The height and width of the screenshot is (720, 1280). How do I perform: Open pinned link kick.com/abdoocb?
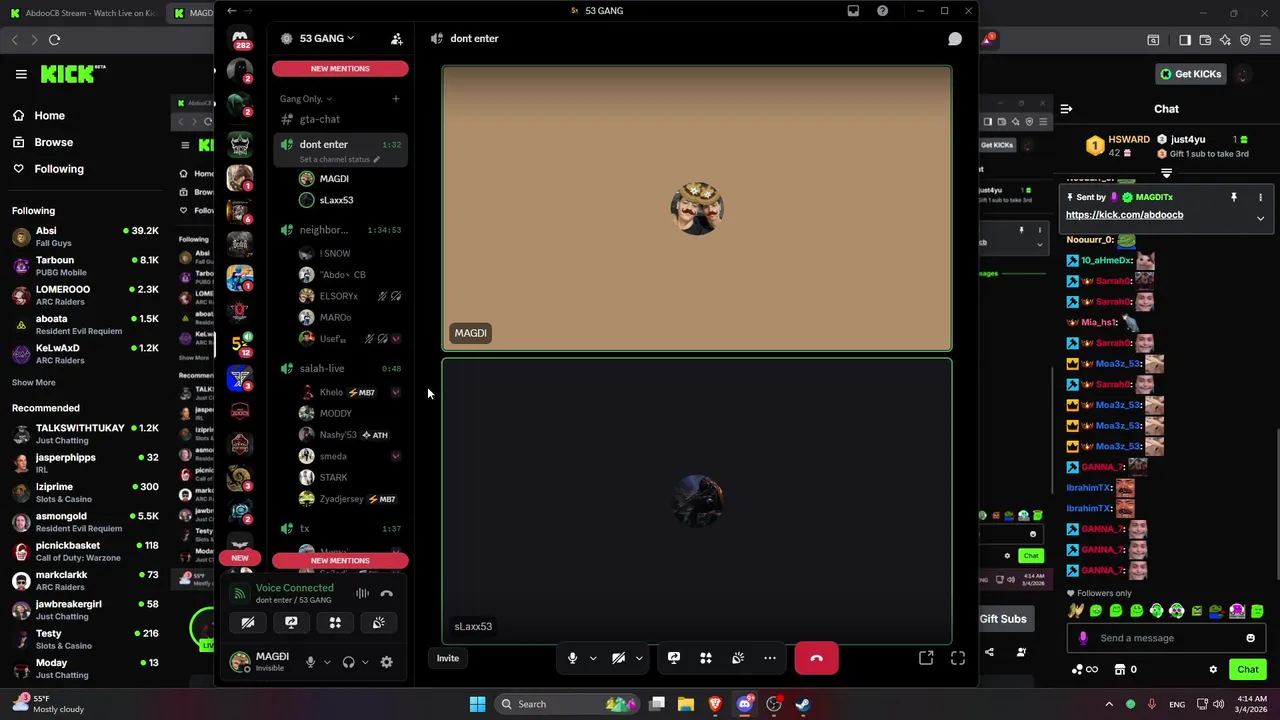pyautogui.click(x=1124, y=215)
